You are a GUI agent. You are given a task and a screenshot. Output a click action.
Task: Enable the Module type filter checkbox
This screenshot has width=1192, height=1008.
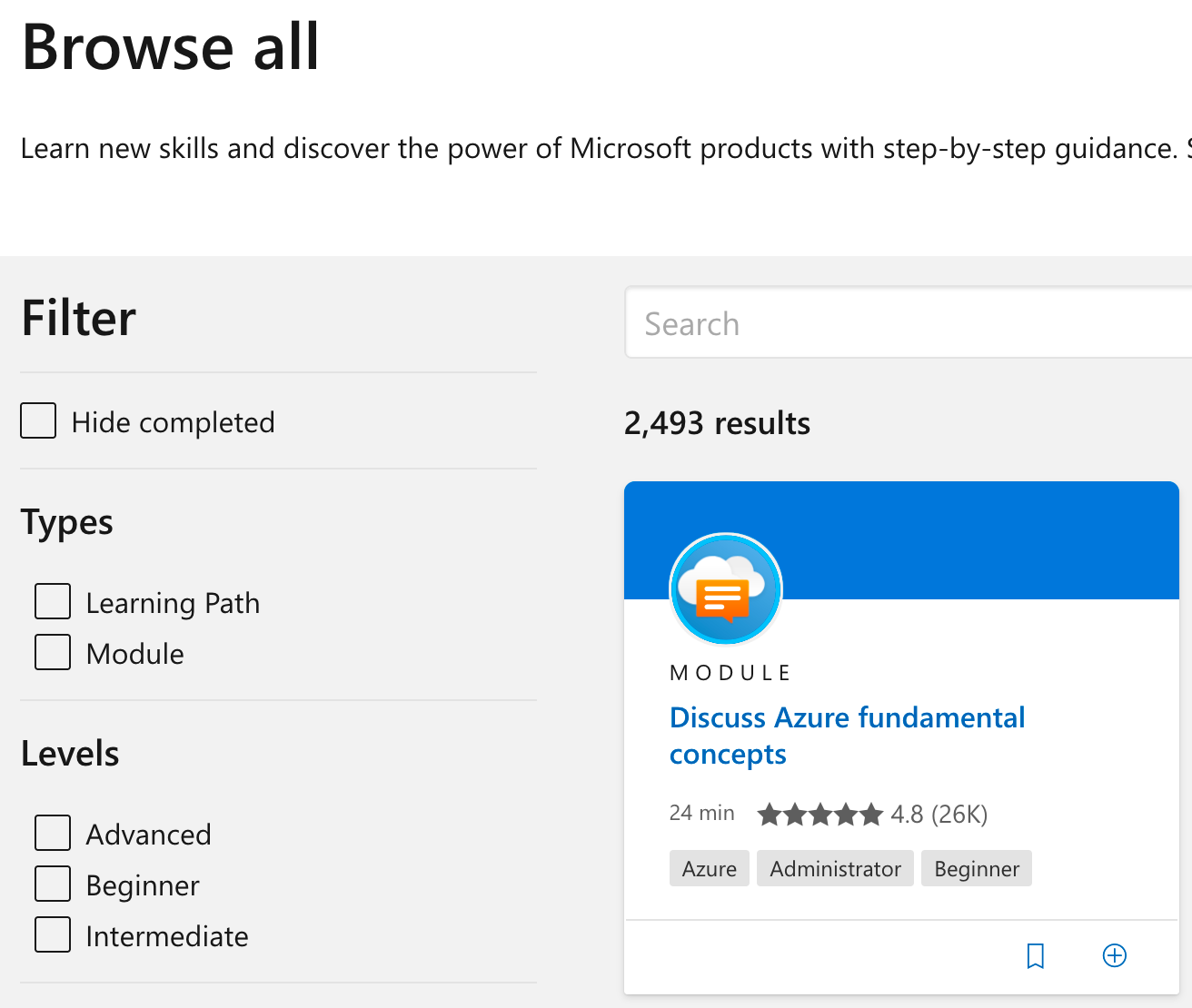53,653
